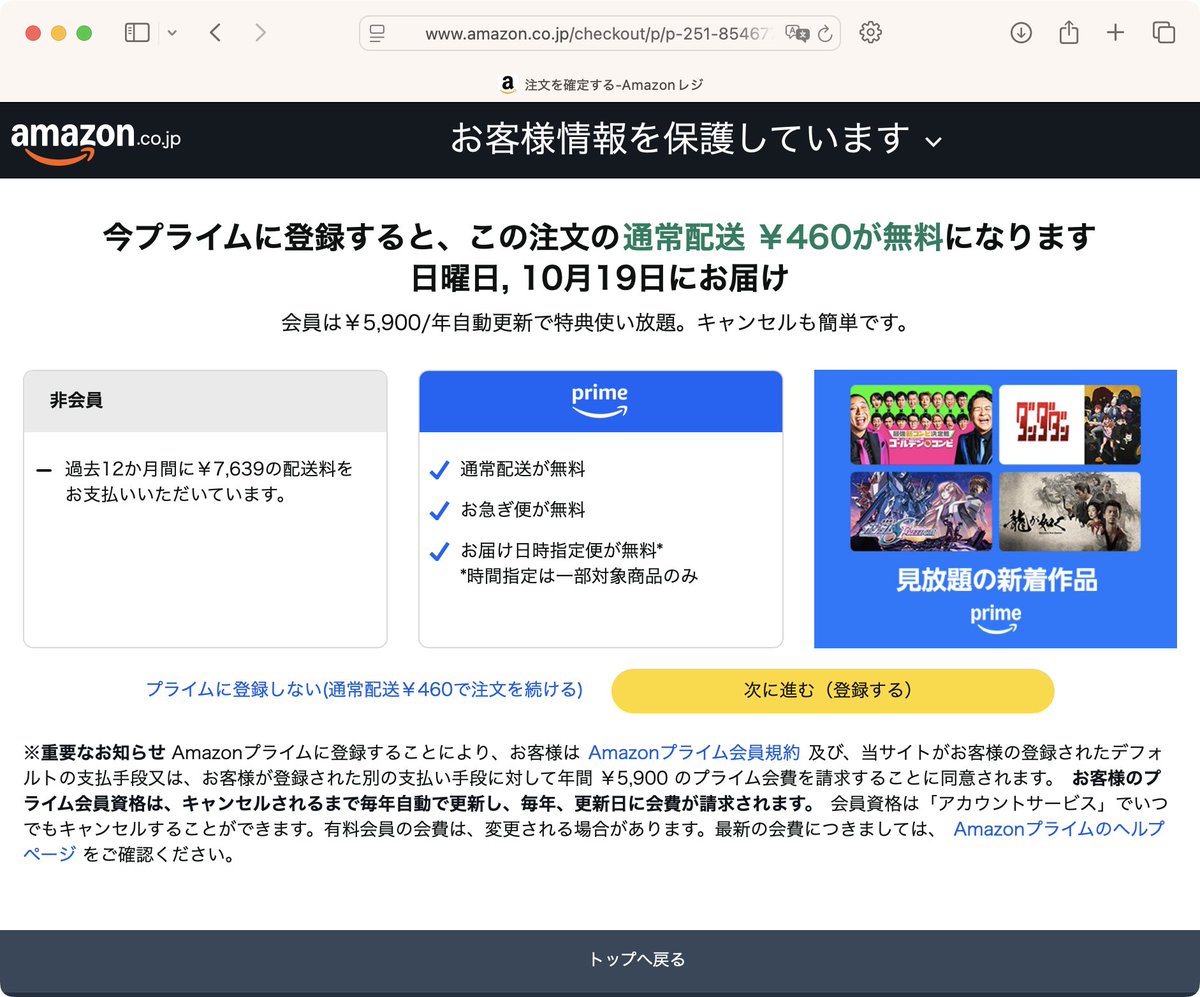1200x997 pixels.
Task: Click the 龍が如く thumbnail
Action: (1070, 511)
